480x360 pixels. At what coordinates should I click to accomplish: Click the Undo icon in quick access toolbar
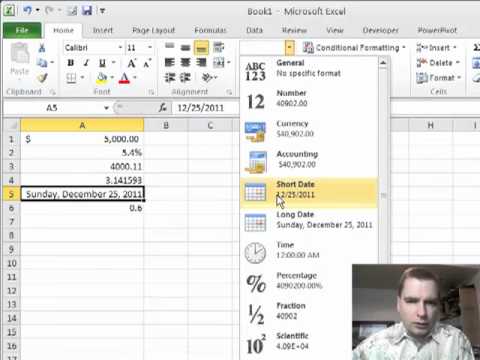27,11
